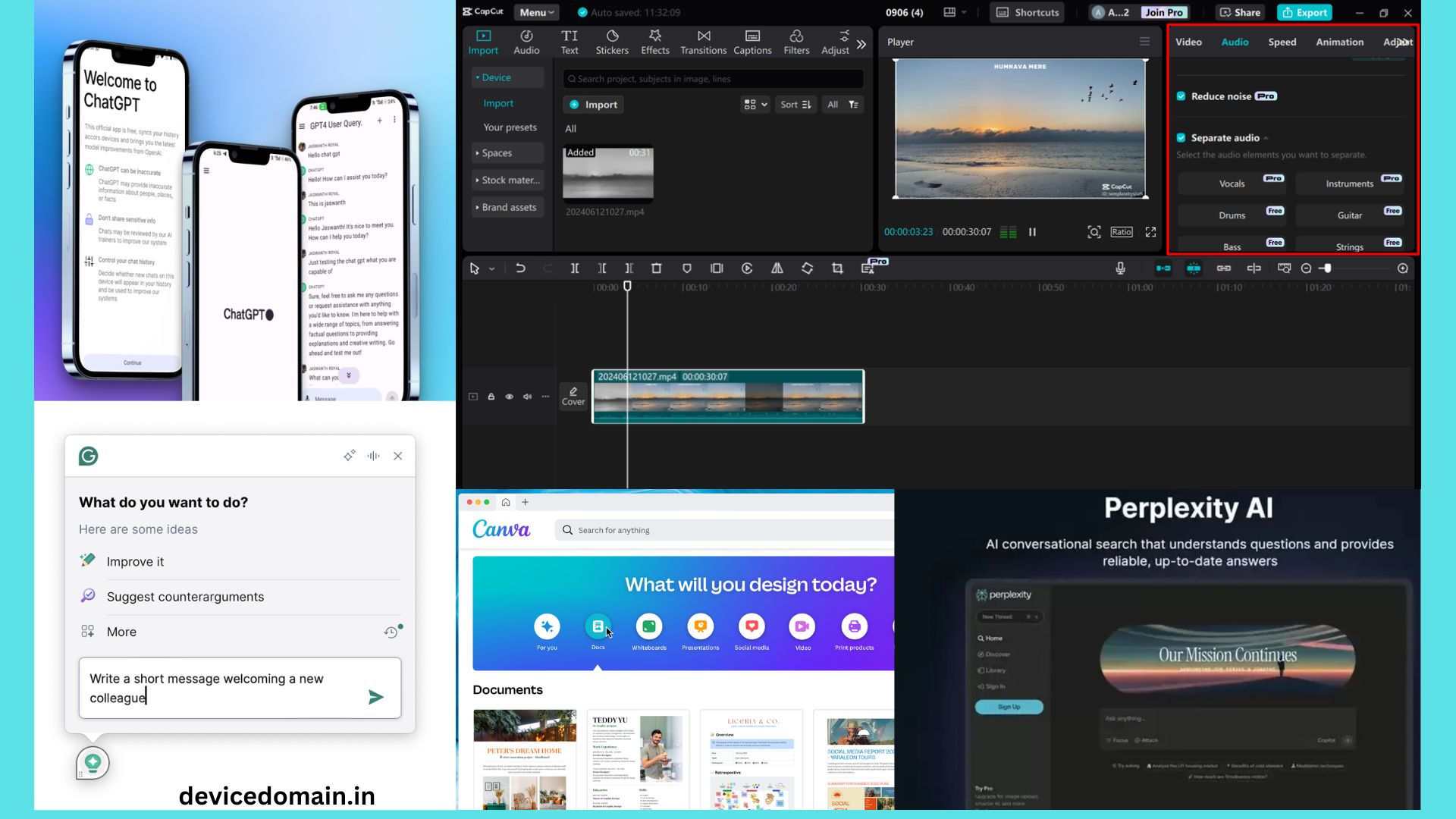Open the CapCut Menu
Image resolution: width=1456 pixels, height=819 pixels.
[535, 12]
